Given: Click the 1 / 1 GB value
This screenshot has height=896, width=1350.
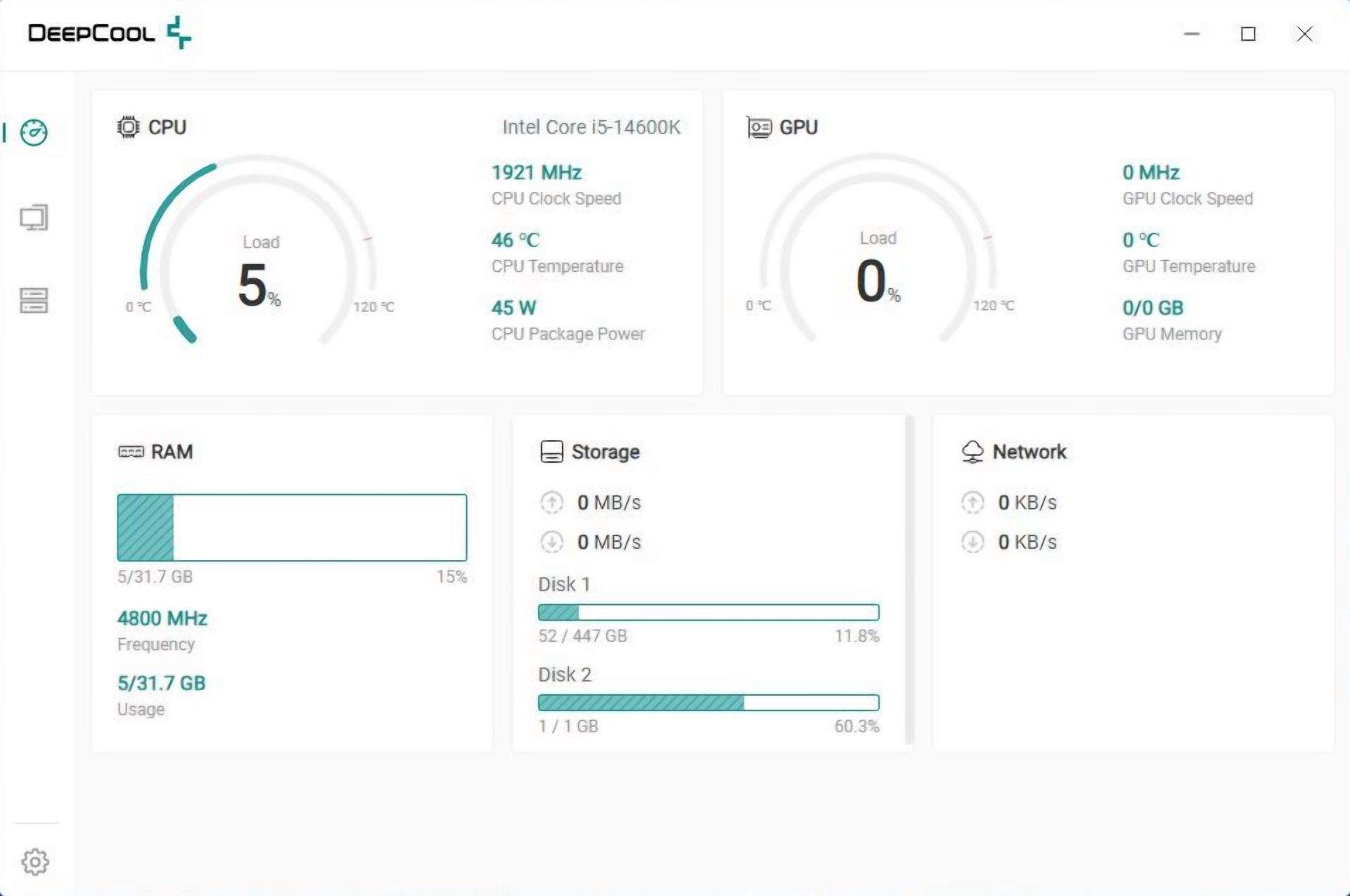Looking at the screenshot, I should tap(568, 726).
